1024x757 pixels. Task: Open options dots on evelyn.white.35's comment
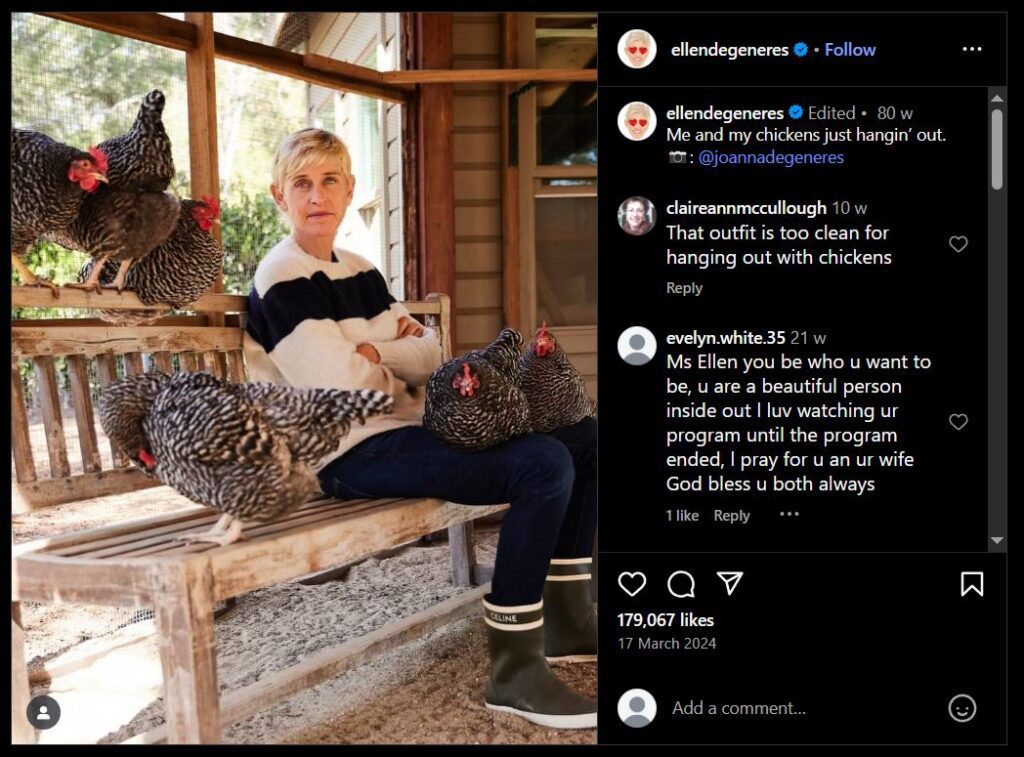coord(789,514)
